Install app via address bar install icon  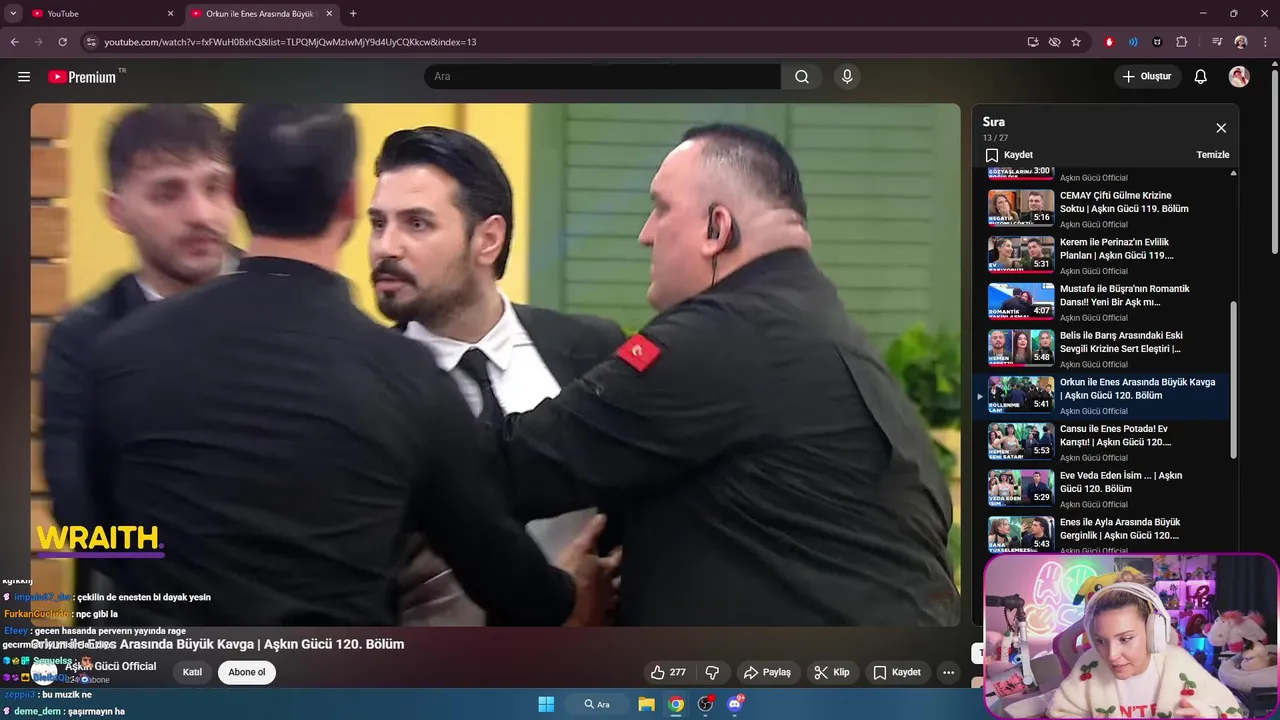tap(1033, 42)
